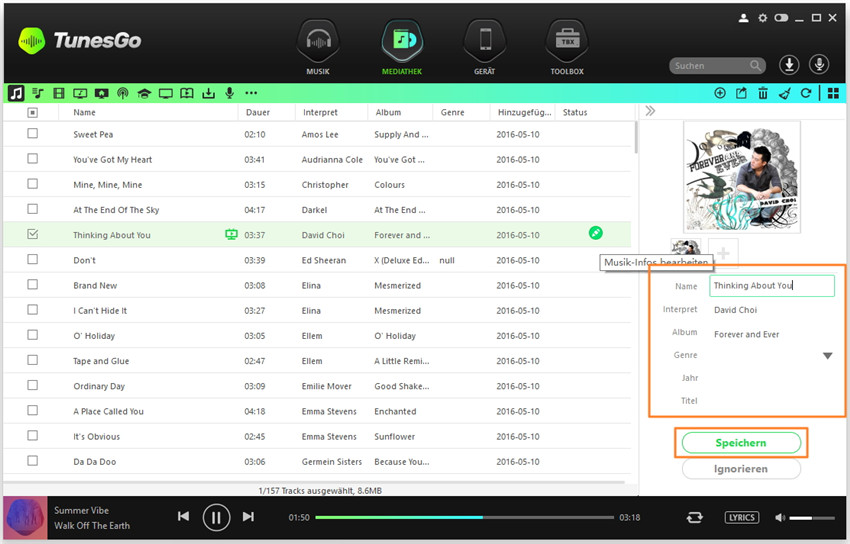Click the green edit music info status icon
Viewport: 850px width, 544px height.
[x=595, y=233]
